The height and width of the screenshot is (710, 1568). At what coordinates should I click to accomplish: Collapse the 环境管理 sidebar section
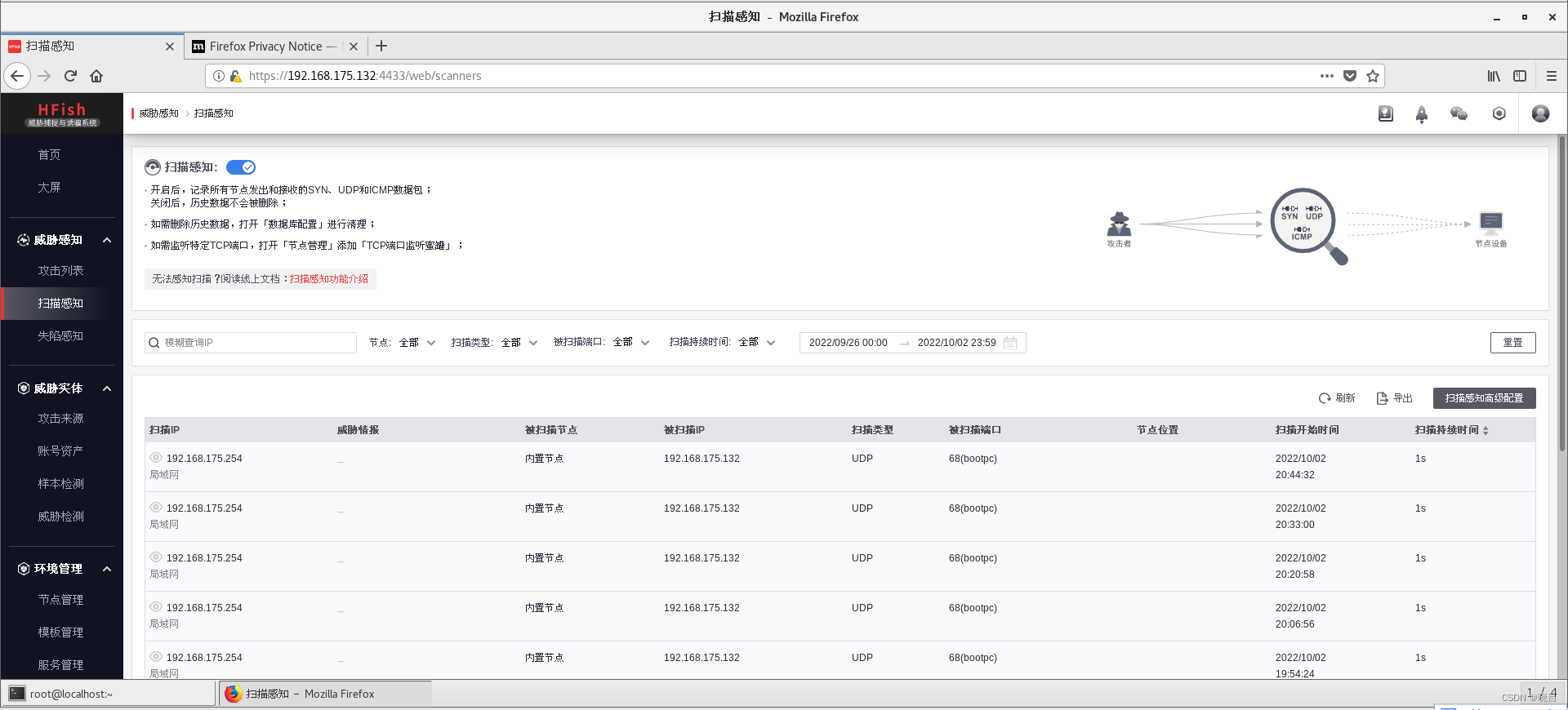point(107,569)
